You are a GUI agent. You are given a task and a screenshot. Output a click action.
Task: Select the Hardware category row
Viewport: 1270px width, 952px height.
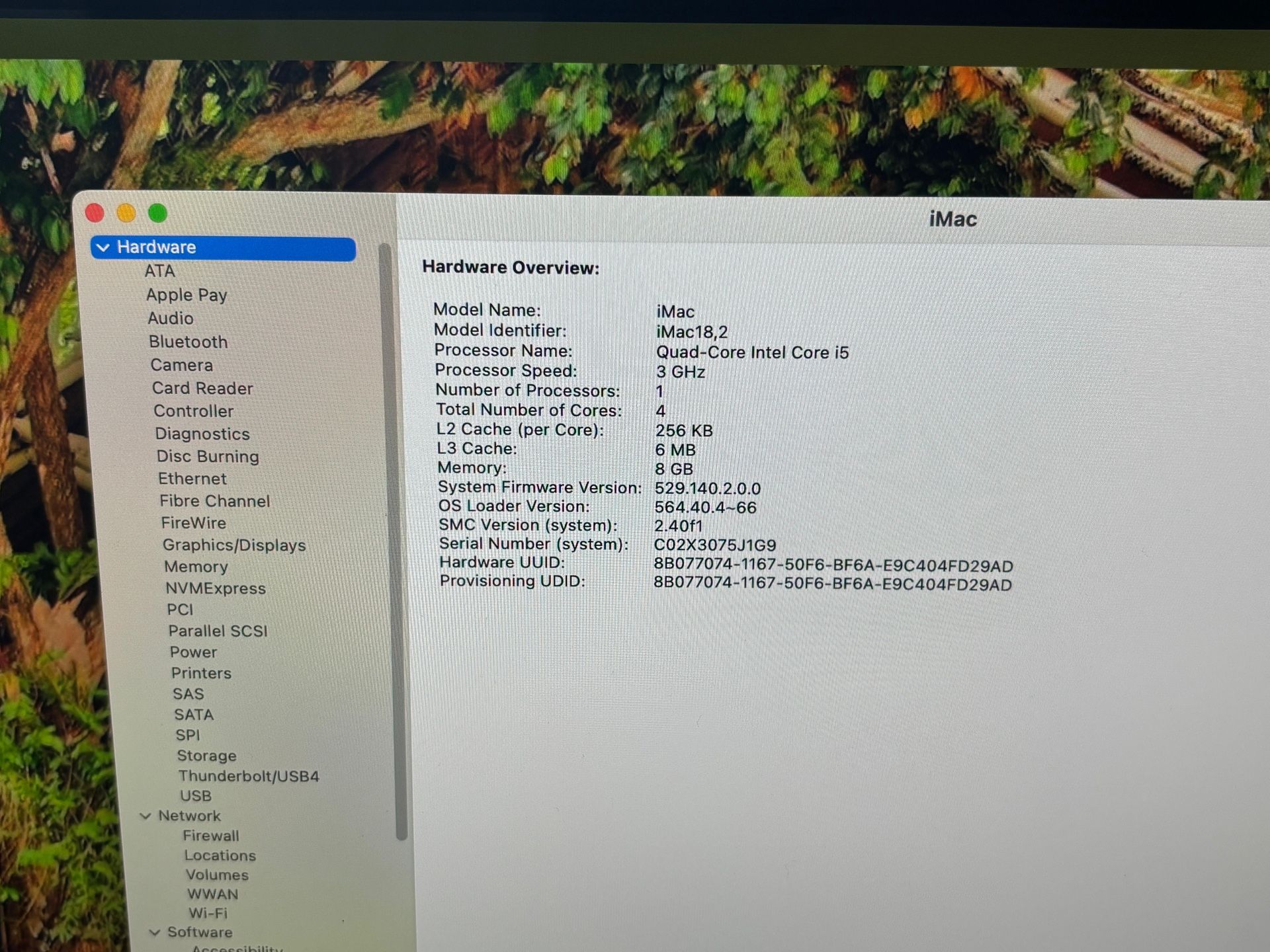(x=223, y=248)
